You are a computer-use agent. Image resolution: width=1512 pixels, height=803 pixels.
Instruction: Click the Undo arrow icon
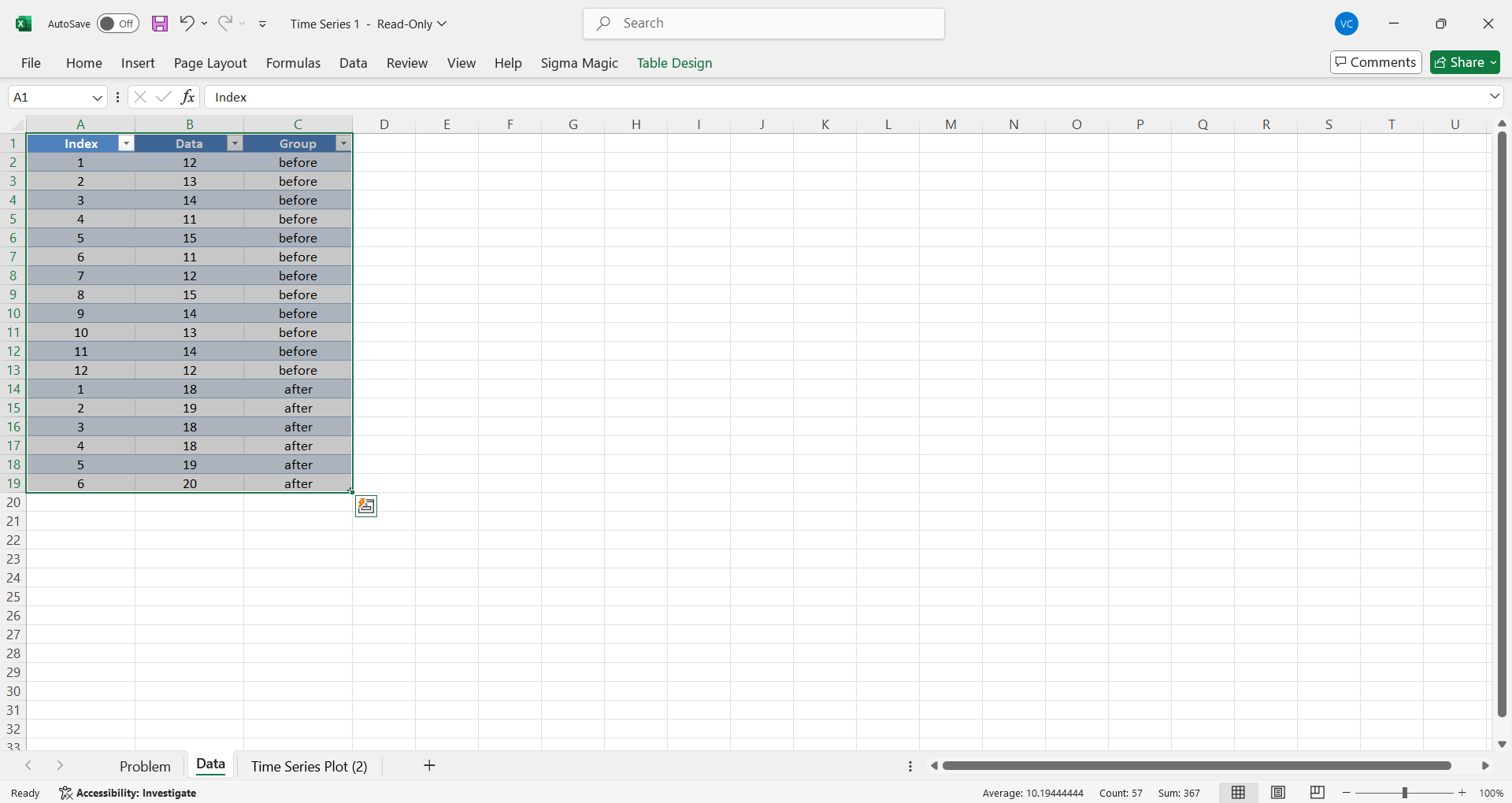pos(187,23)
